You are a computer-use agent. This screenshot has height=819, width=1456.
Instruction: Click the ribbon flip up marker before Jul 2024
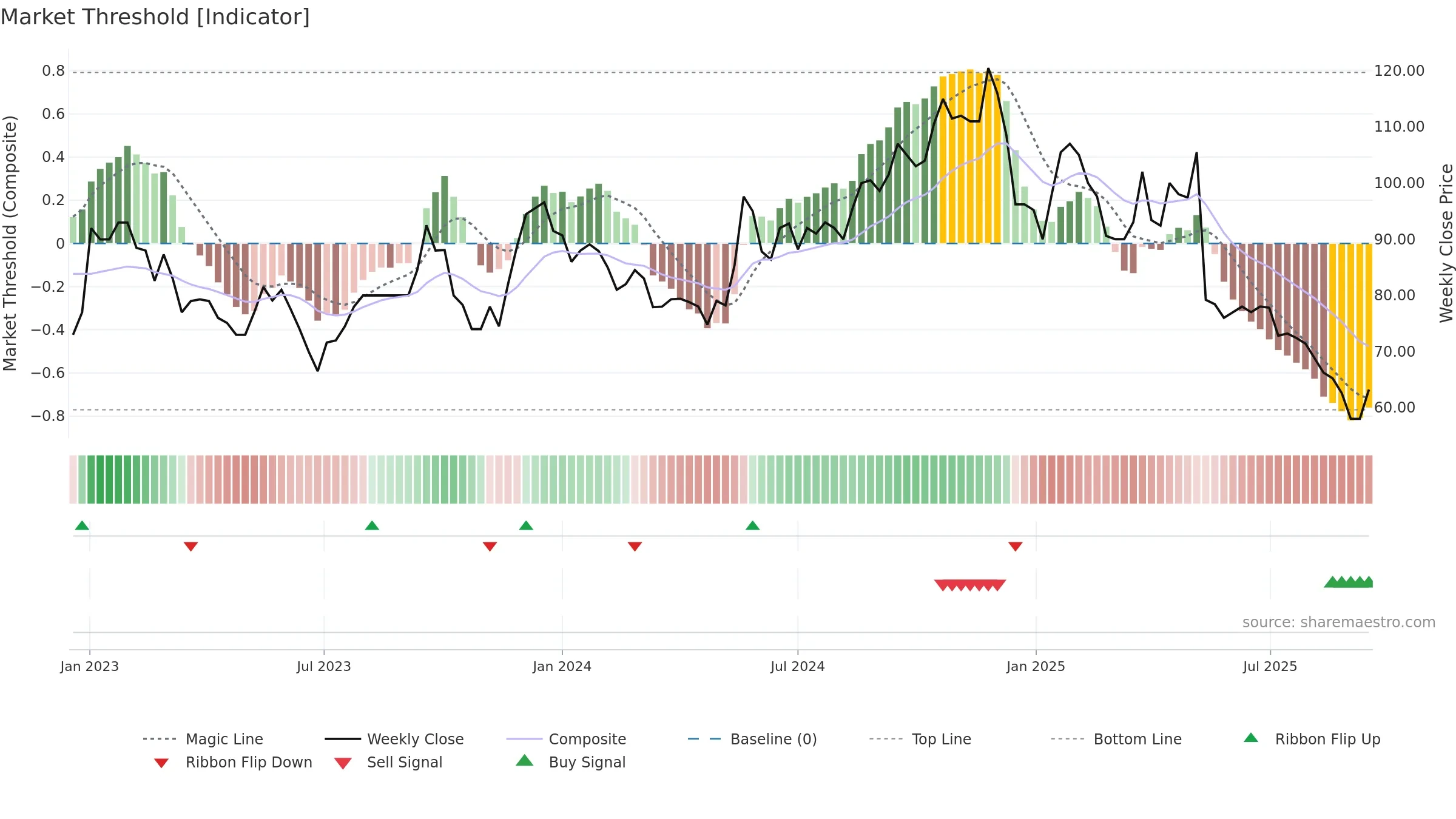point(752,525)
